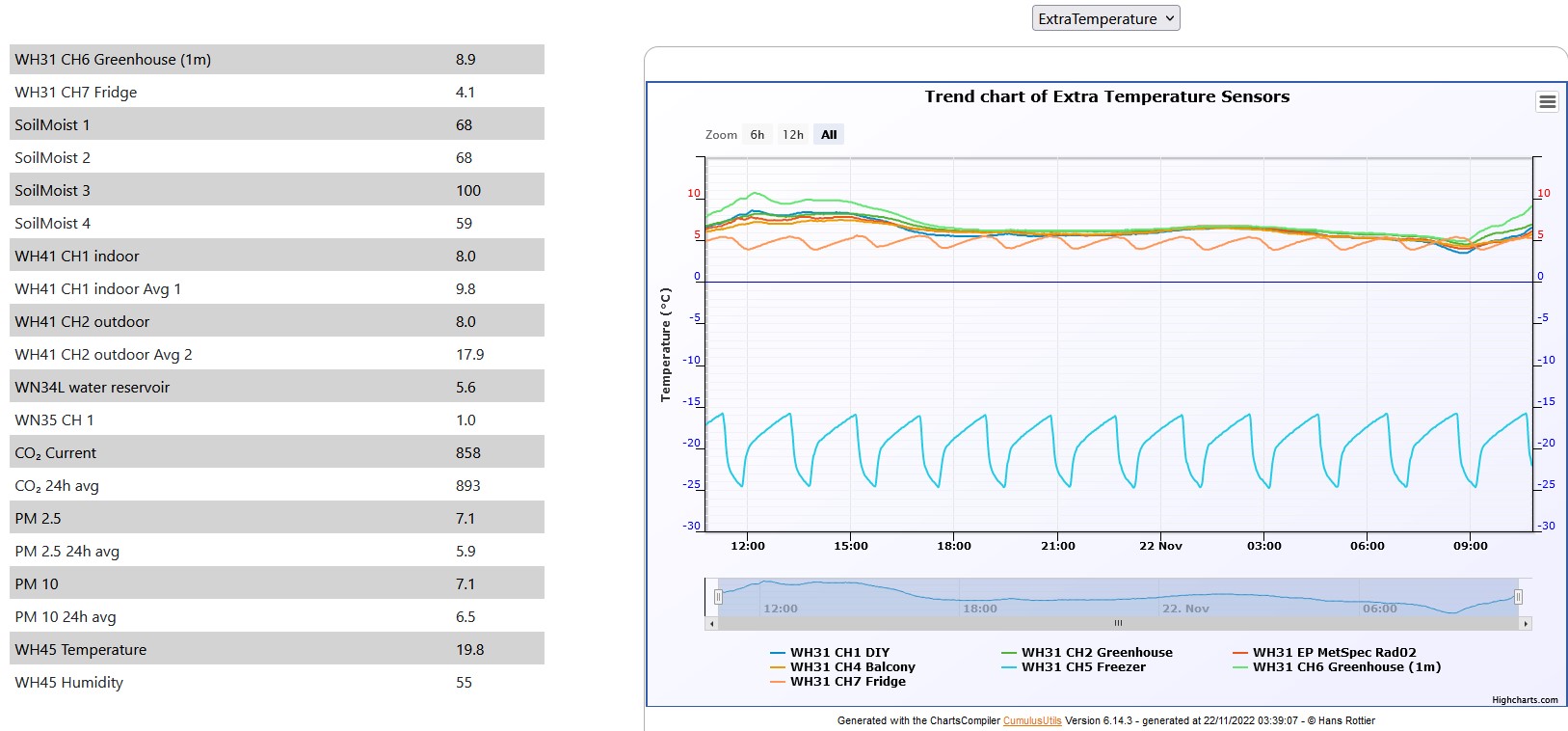The height and width of the screenshot is (731, 1568).
Task: Open the chart hamburger context menu
Action: click(1547, 102)
